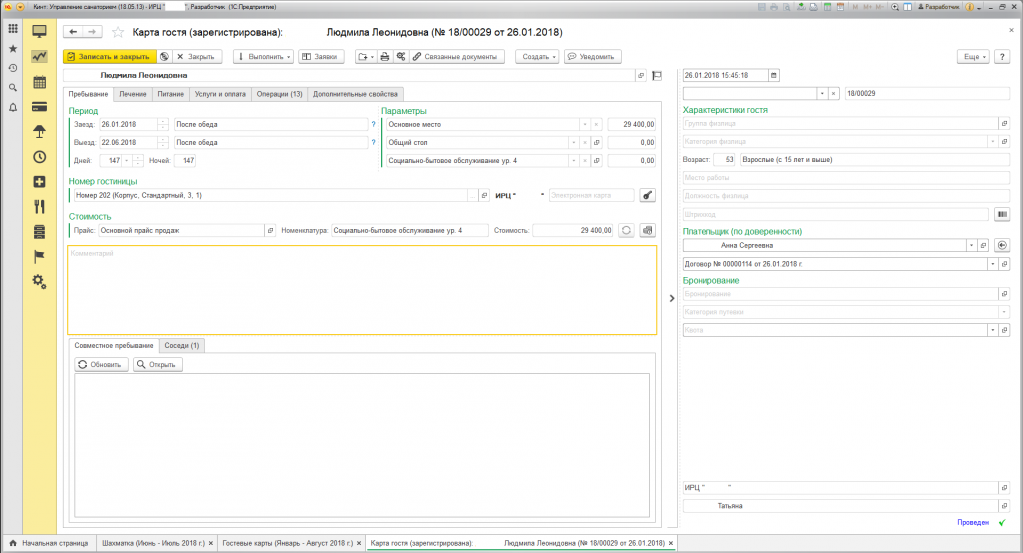
Task: Click the round arrow icon beside payer
Action: (x=1003, y=245)
